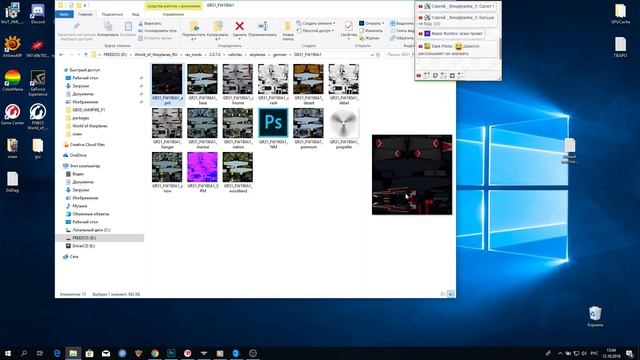Click the Pin to Quick access icon
This screenshot has height=360, width=640.
click(76, 27)
